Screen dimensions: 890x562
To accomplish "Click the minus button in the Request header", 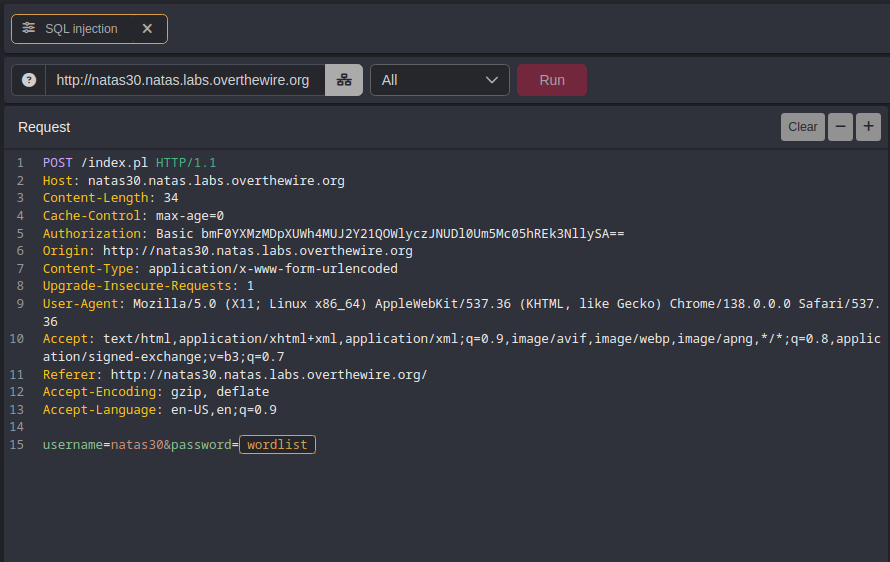I will 840,127.
